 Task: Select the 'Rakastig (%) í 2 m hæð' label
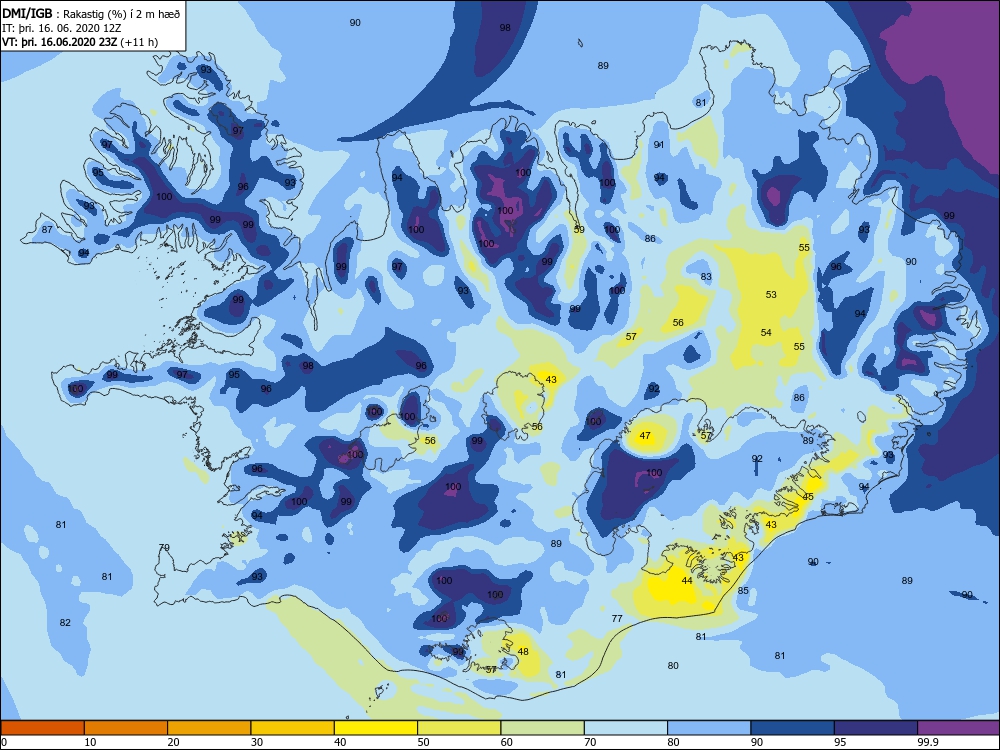coord(121,14)
